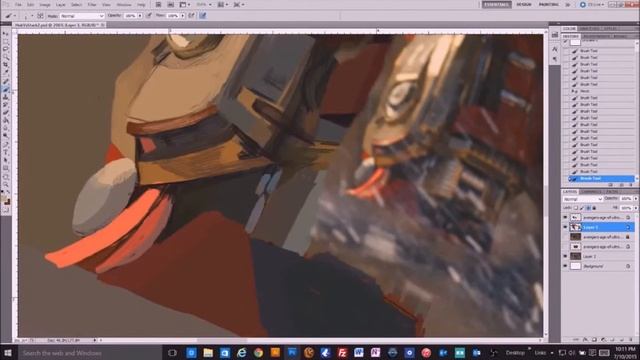Switch to Painting workspace

pos(549,4)
